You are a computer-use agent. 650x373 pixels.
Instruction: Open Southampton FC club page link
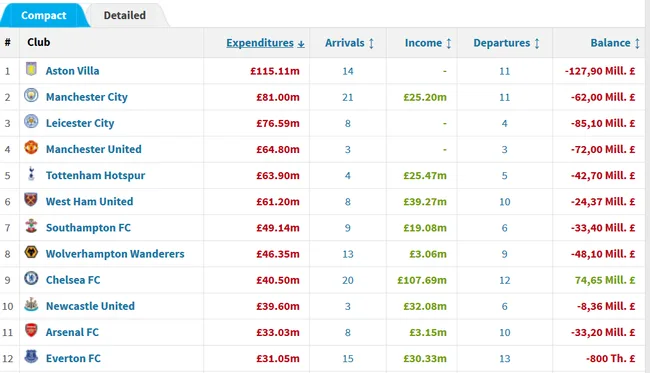pyautogui.click(x=88, y=228)
